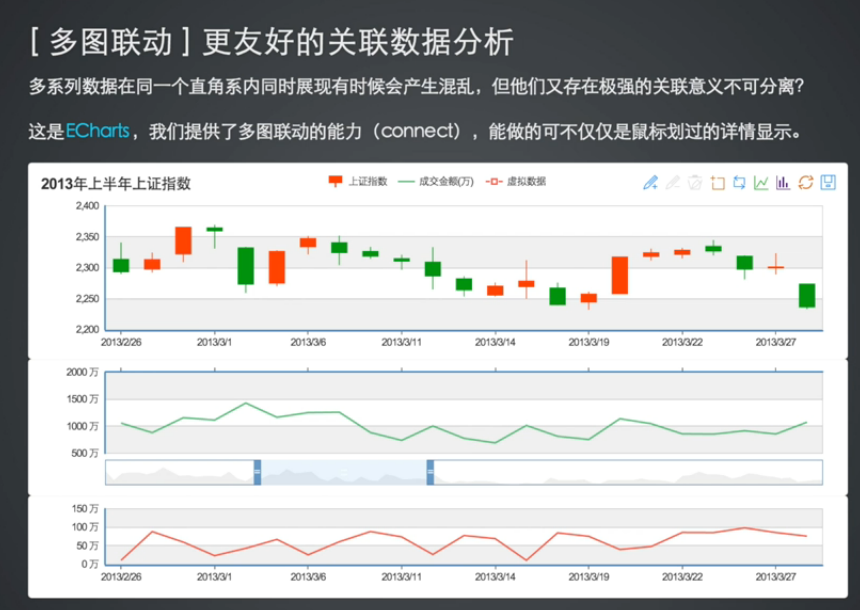
Task: Save chart as image with floppy icon
Action: [828, 183]
